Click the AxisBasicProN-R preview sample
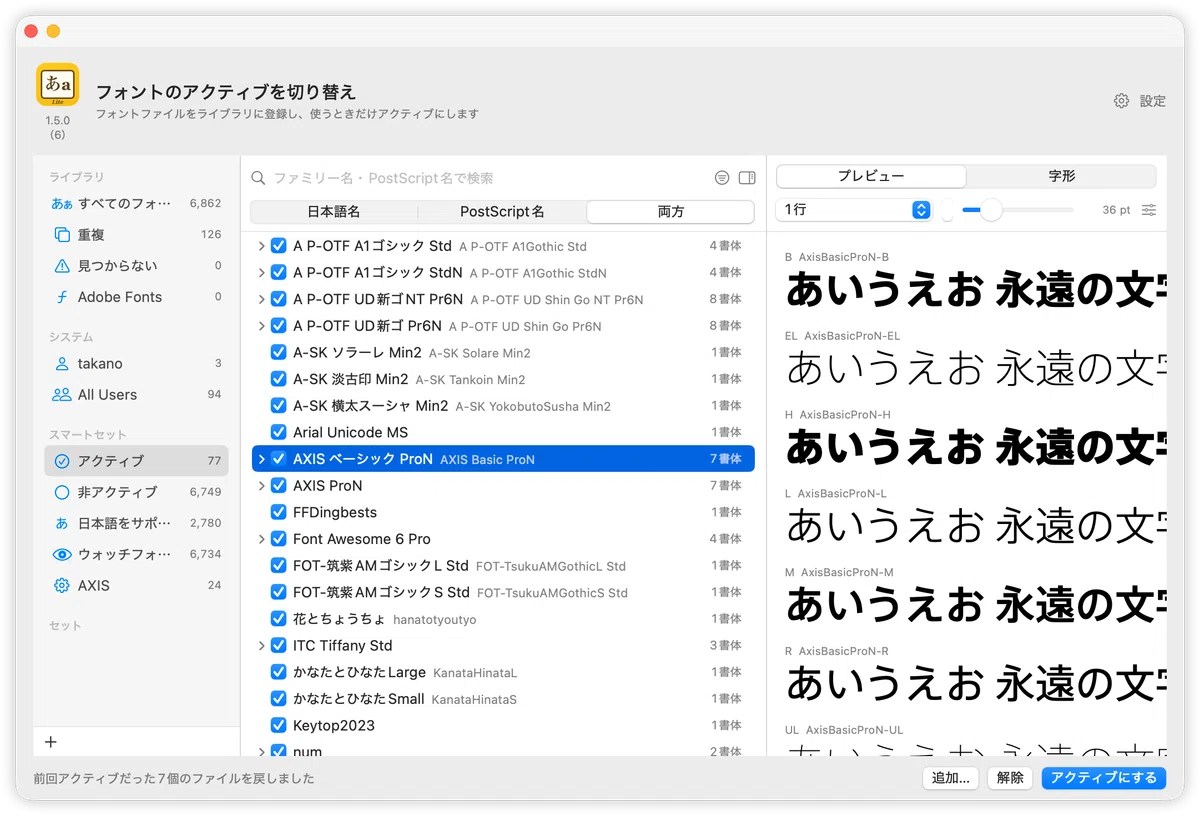 [975, 684]
